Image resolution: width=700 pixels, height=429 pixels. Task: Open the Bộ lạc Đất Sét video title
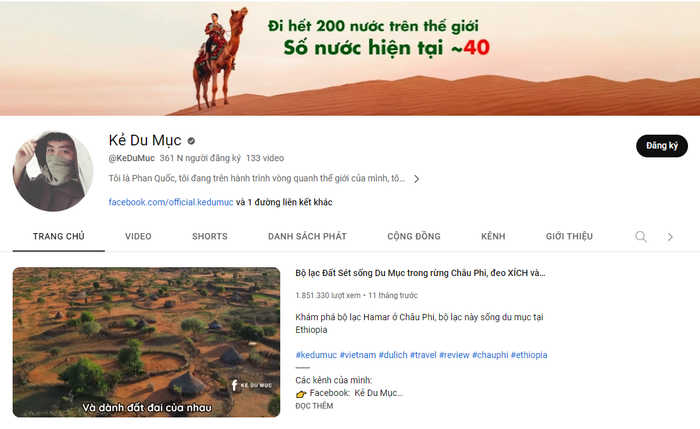[420, 273]
